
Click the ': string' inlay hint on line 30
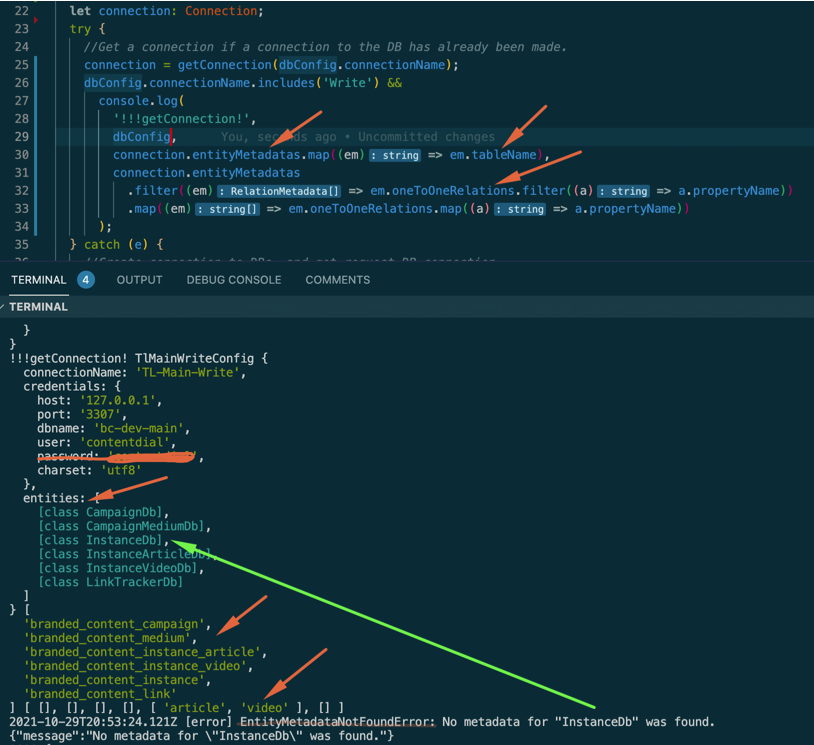(x=395, y=155)
